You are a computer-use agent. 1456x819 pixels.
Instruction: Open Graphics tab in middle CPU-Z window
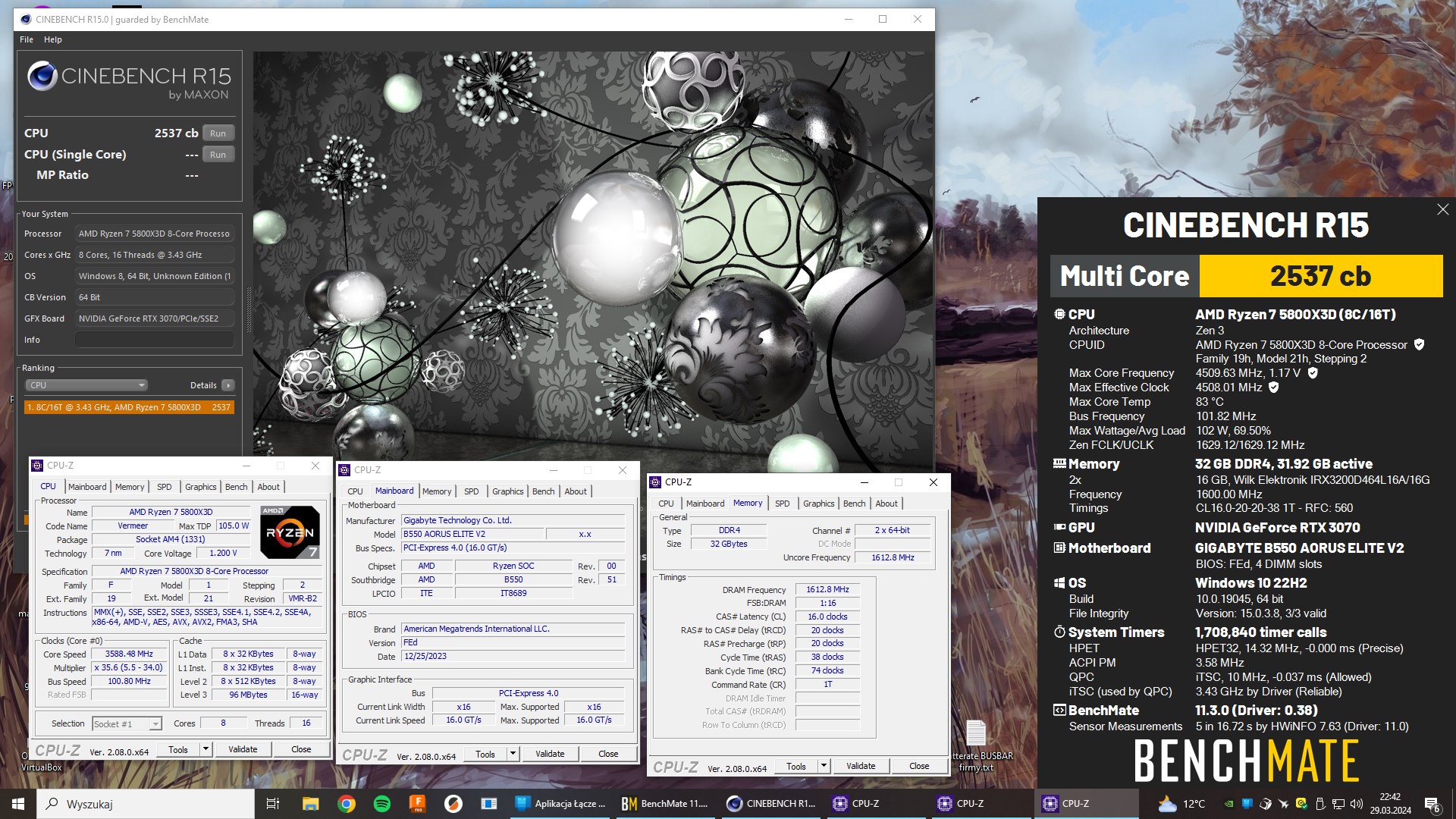pos(507,491)
